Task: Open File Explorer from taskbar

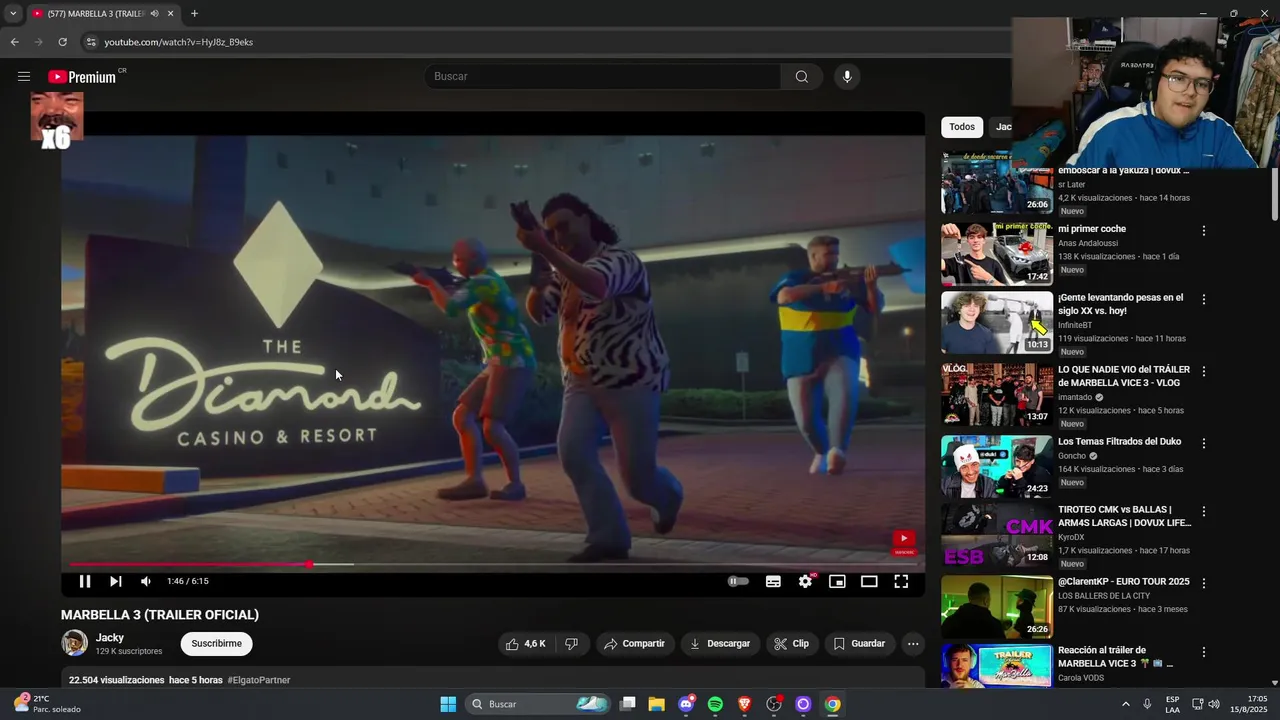Action: 656,704
